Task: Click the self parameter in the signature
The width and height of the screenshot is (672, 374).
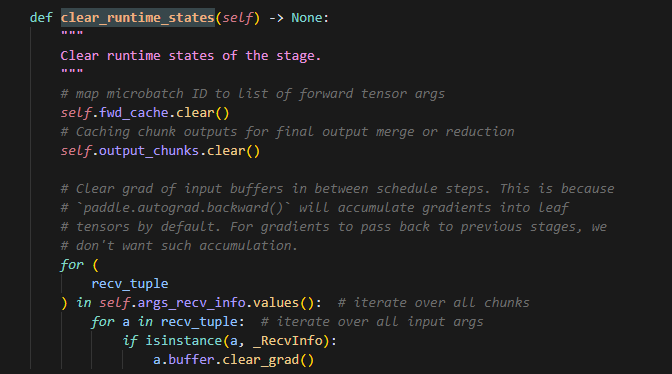Action: [238, 18]
